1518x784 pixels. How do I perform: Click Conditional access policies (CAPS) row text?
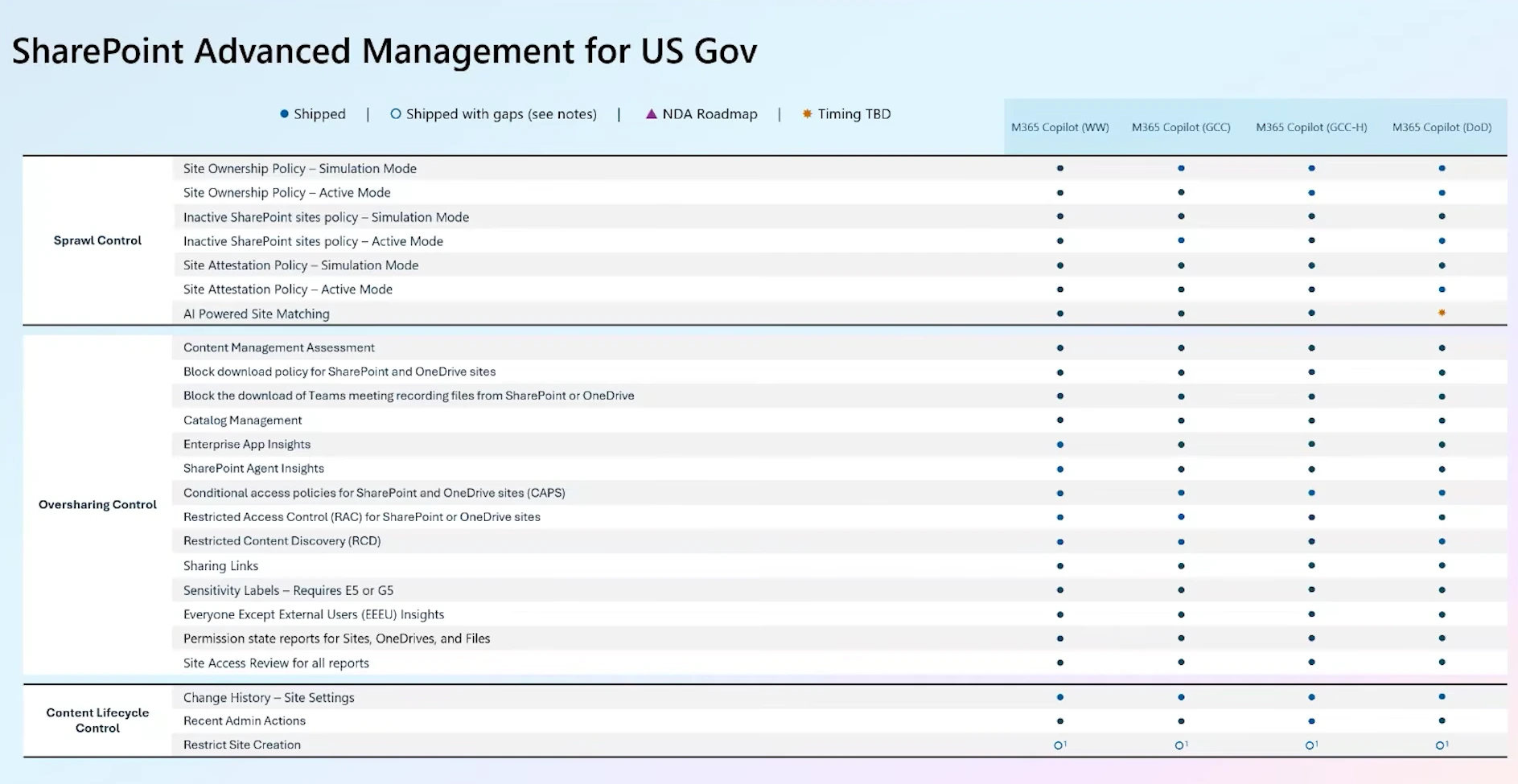pos(374,493)
